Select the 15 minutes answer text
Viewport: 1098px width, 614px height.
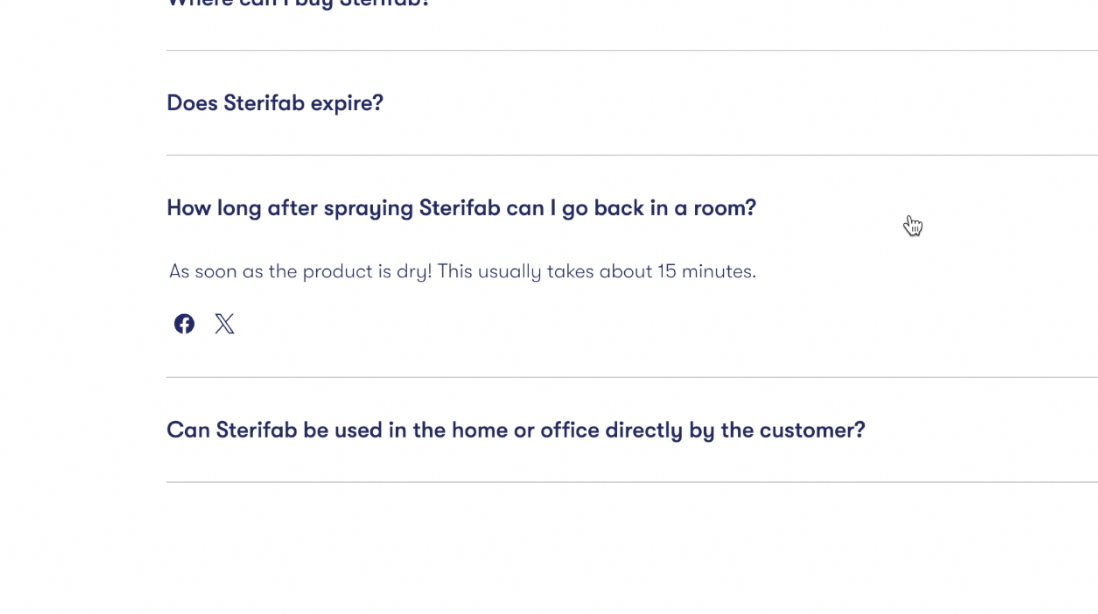point(463,271)
